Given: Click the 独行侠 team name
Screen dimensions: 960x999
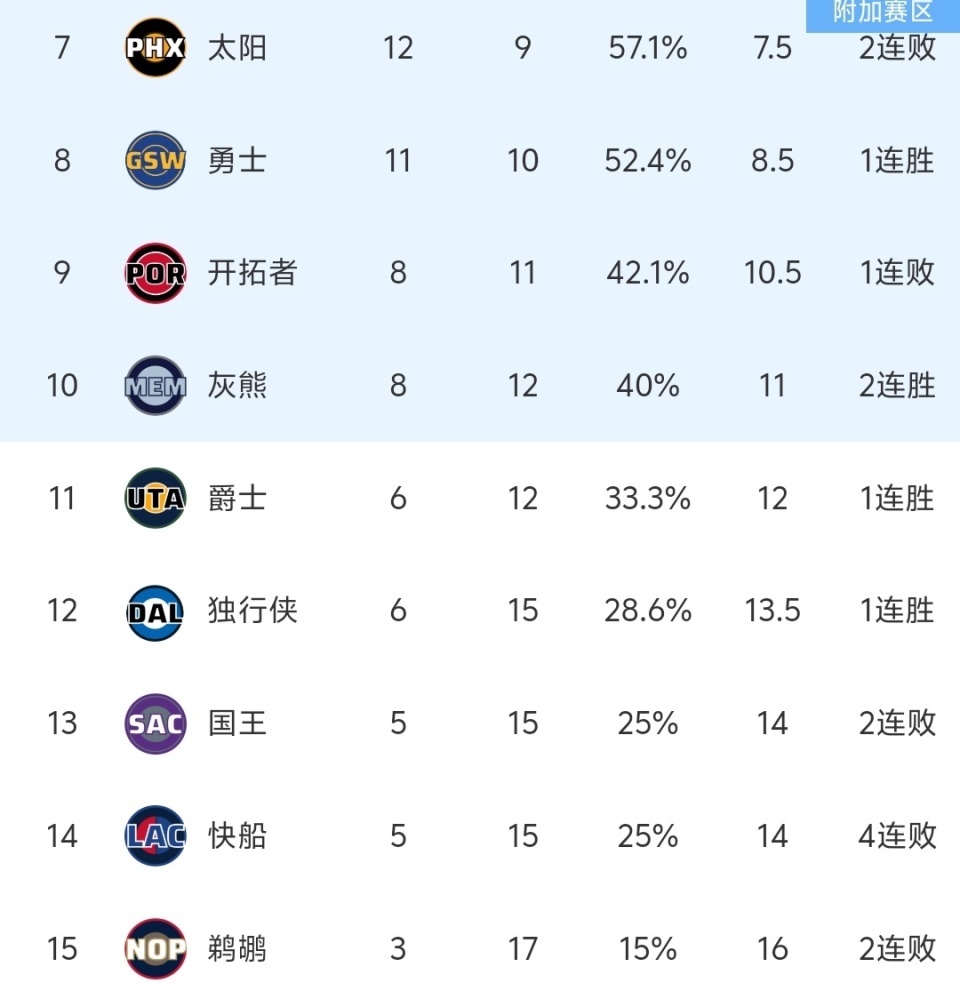Looking at the screenshot, I should 252,611.
